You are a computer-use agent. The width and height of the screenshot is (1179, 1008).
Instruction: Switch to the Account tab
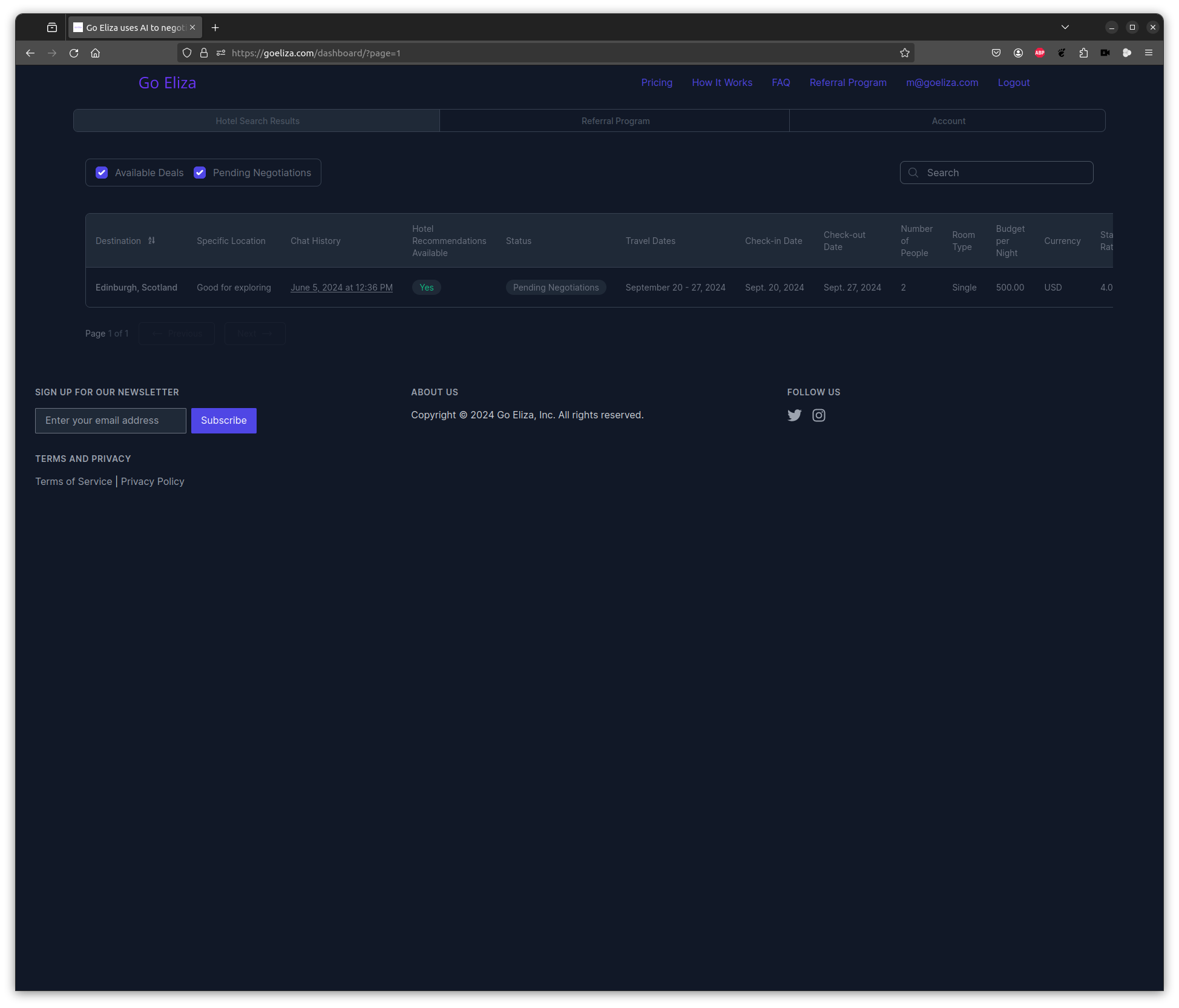pos(948,121)
